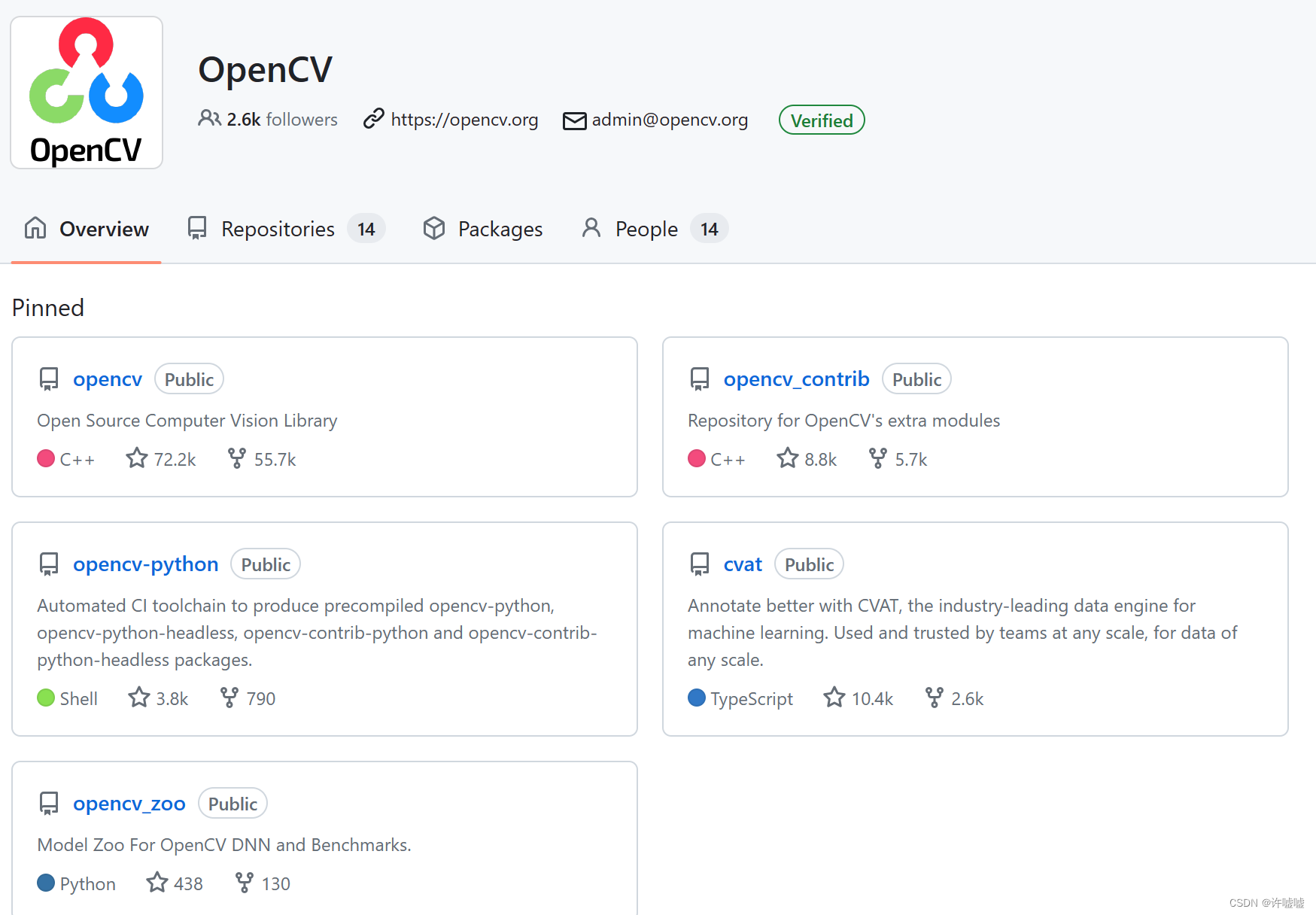Viewport: 1316px width, 915px height.
Task: Switch to the Repositories tab
Action: tap(277, 228)
